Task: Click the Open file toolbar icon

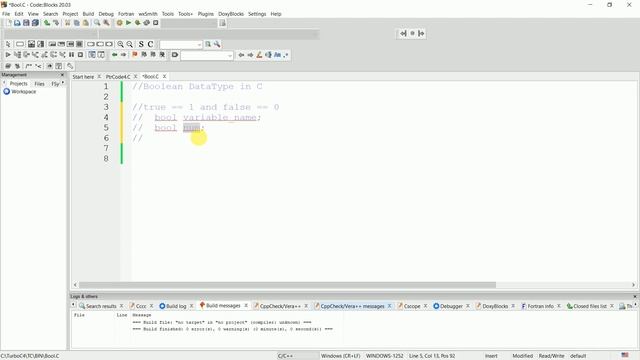Action: tap(17, 23)
